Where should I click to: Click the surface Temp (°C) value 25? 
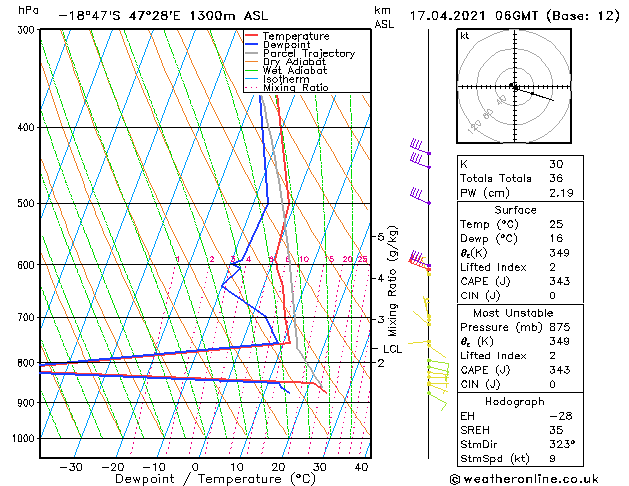[x=556, y=224]
